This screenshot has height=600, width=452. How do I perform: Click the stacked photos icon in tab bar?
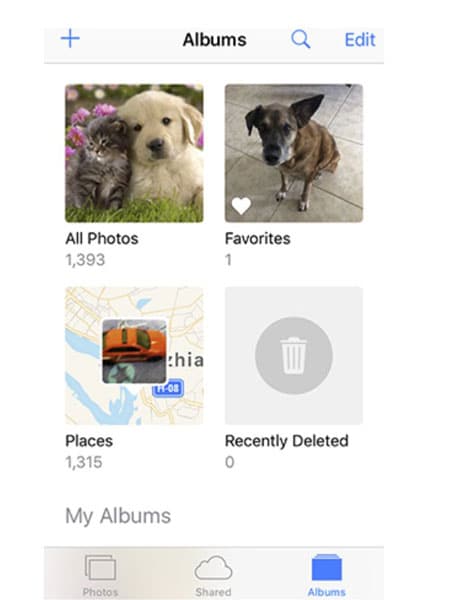pos(100,567)
